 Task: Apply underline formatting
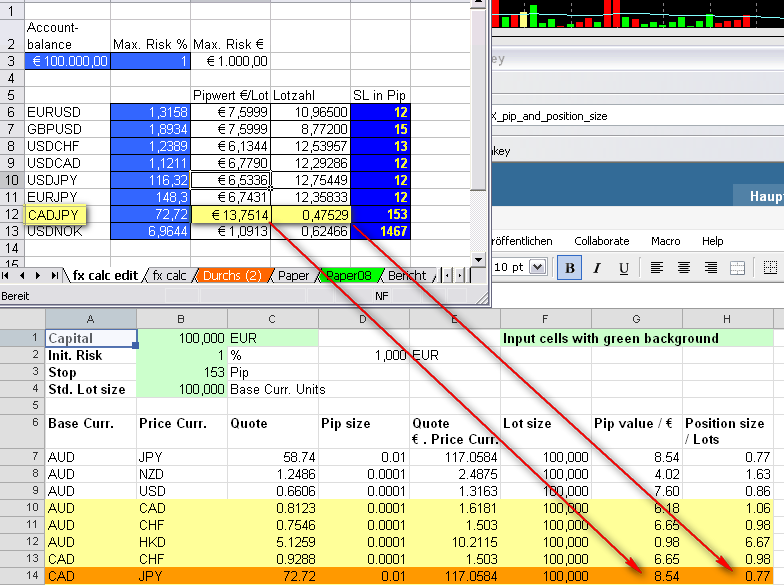pos(621,267)
